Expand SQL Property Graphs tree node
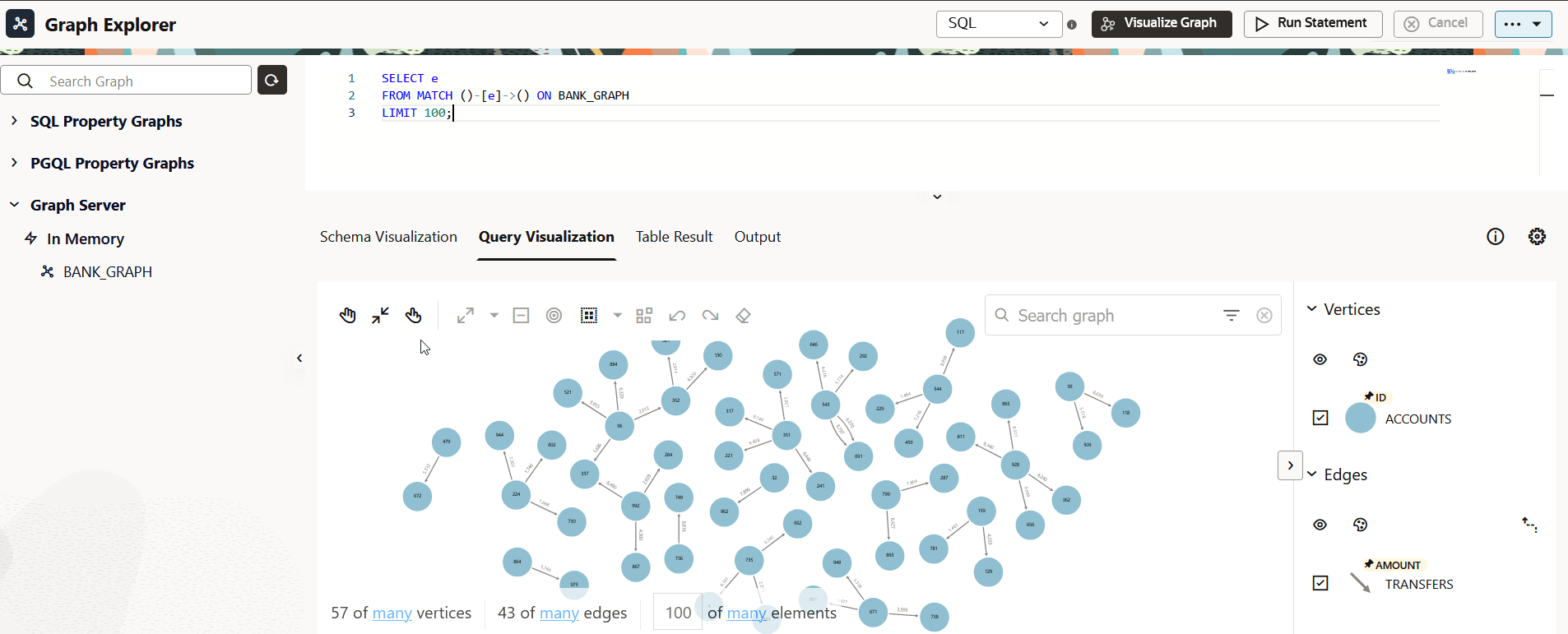 (14, 121)
